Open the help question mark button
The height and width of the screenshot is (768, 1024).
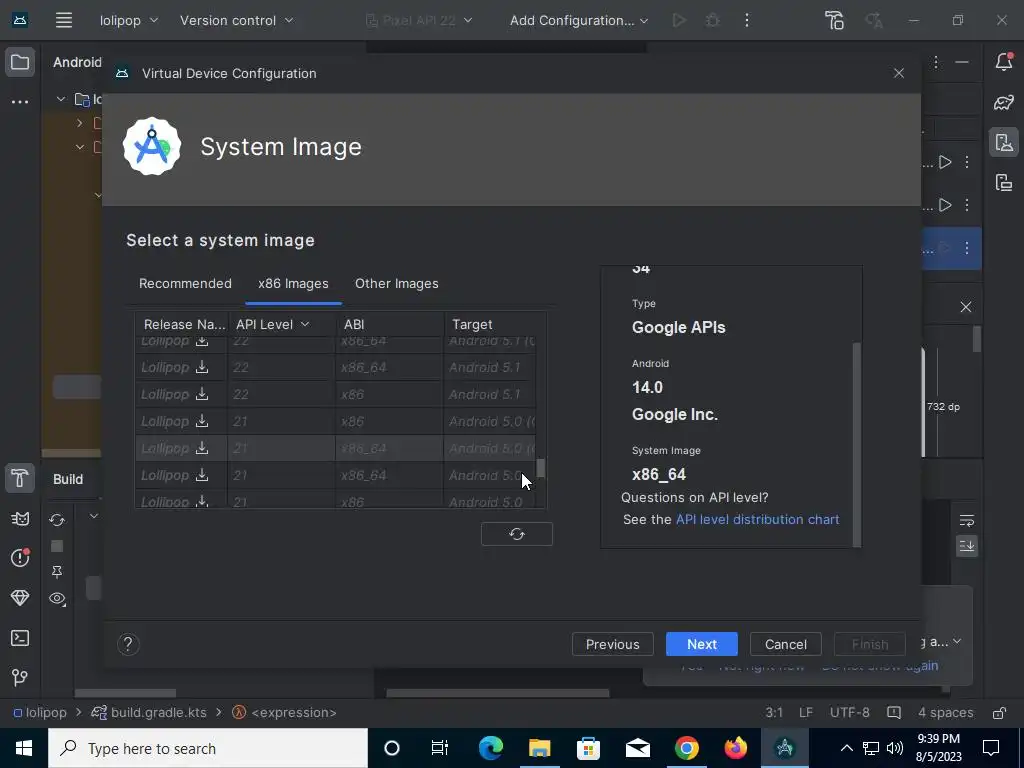pyautogui.click(x=128, y=645)
